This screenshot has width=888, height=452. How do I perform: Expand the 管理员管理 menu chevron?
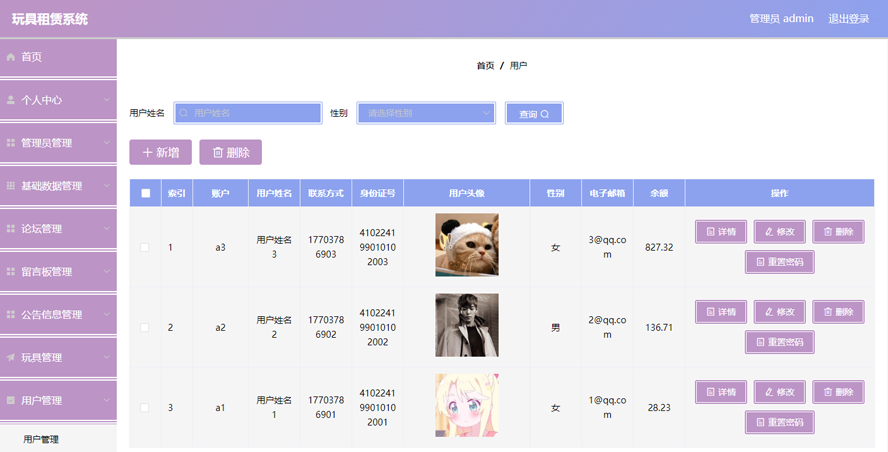point(106,143)
